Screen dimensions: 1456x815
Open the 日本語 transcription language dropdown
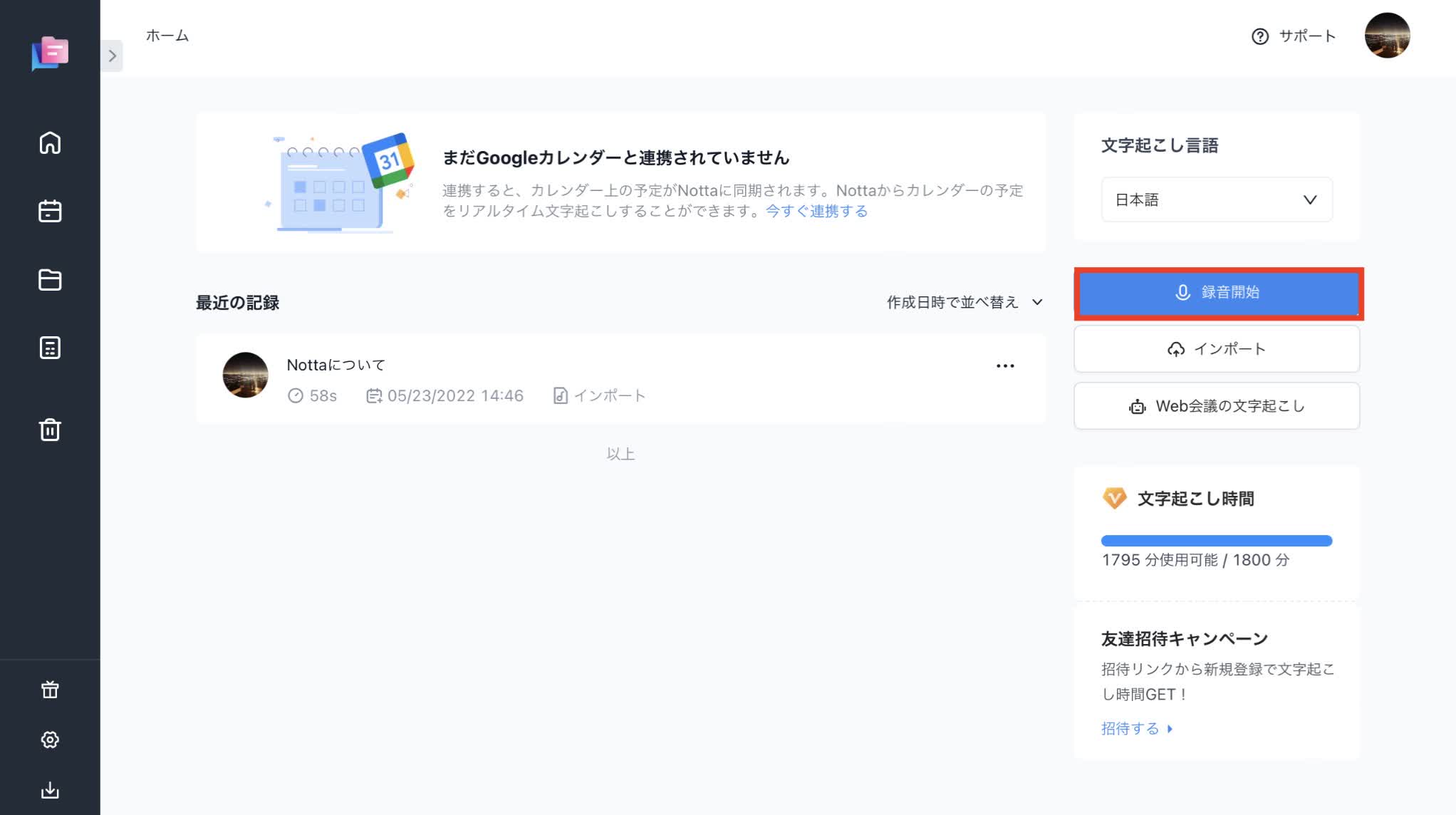[x=1217, y=199]
